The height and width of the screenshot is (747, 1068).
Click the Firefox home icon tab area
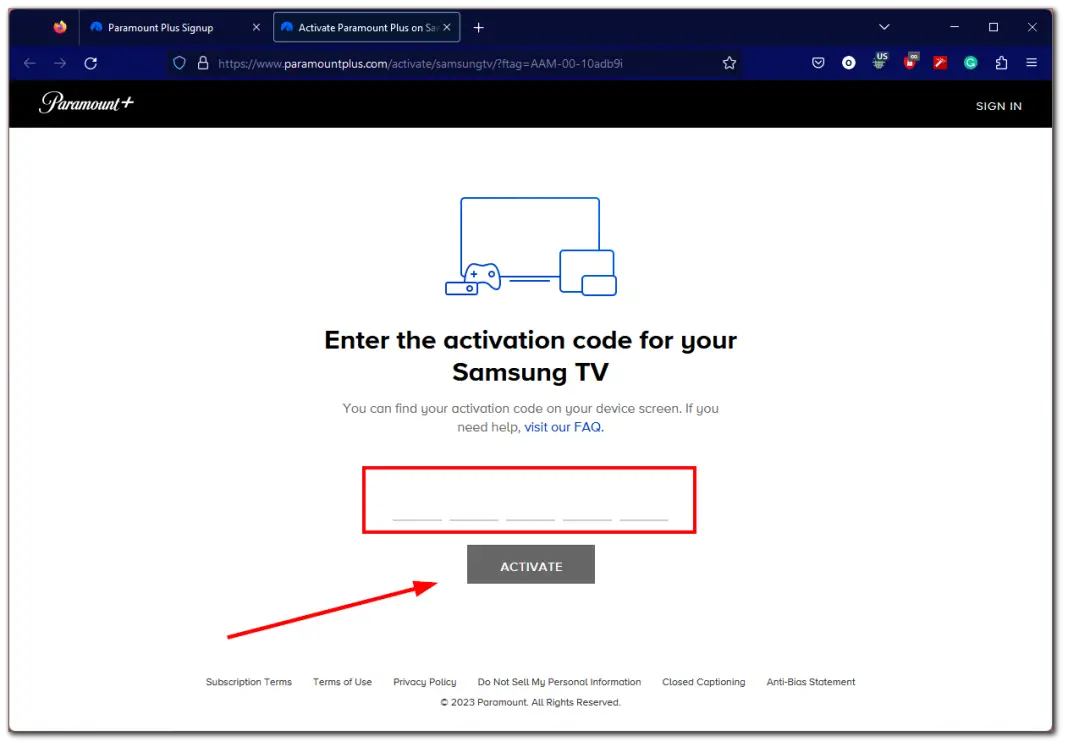(x=59, y=27)
